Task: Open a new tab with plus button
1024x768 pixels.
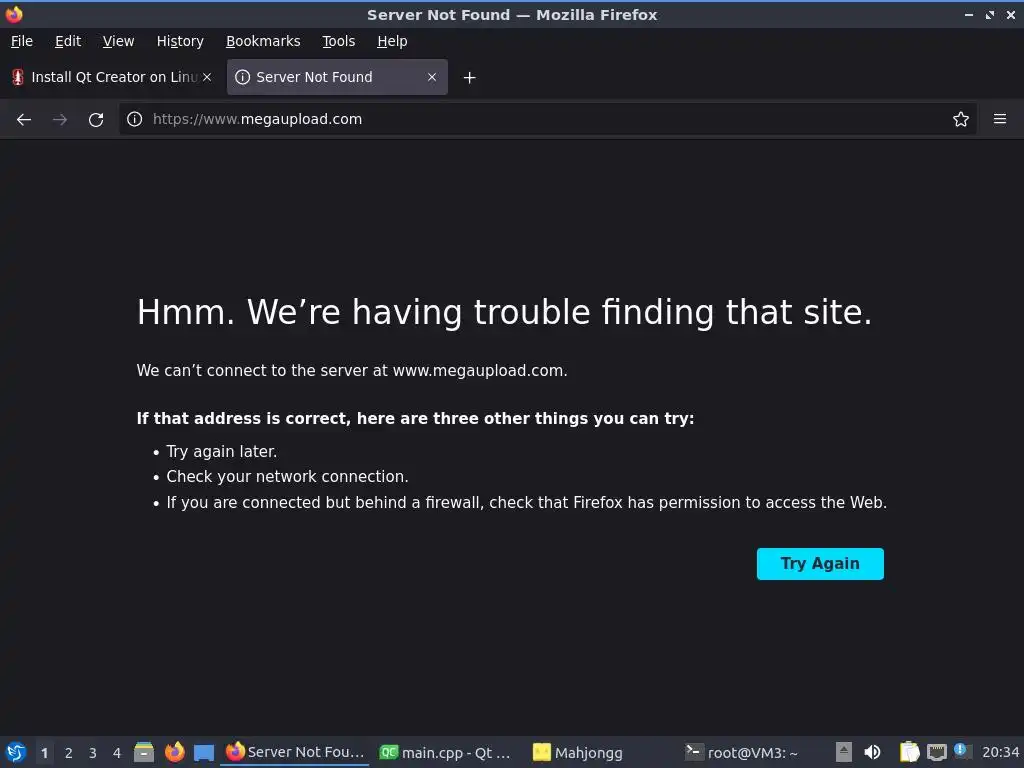Action: tap(469, 78)
